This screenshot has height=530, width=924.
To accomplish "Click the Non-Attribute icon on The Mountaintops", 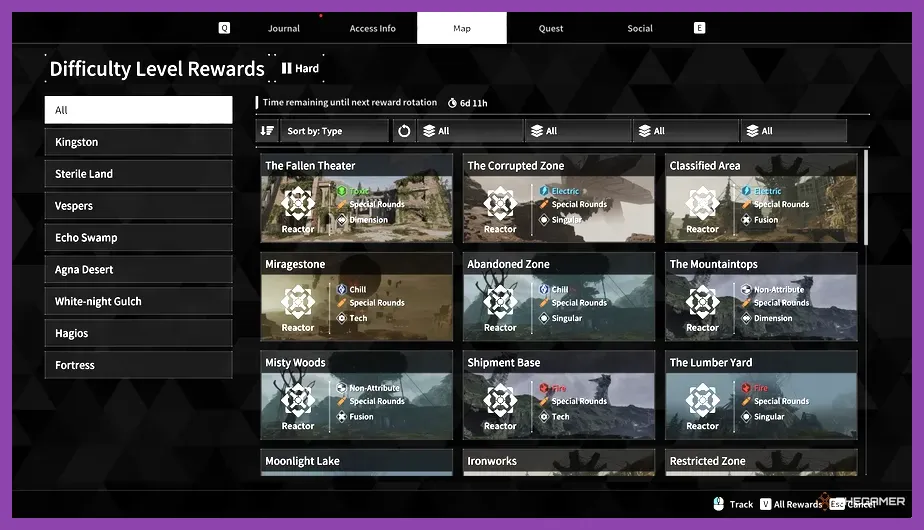I will pos(746,289).
